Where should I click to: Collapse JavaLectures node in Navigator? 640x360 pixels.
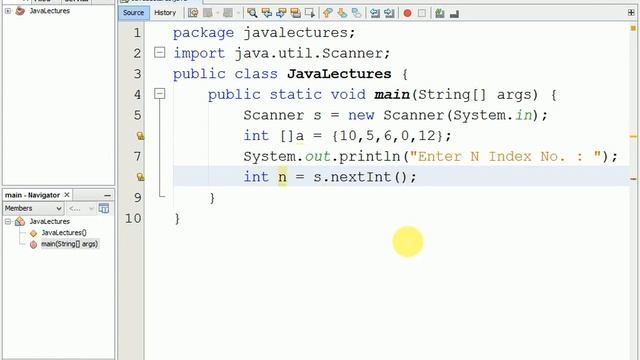(x=8, y=221)
